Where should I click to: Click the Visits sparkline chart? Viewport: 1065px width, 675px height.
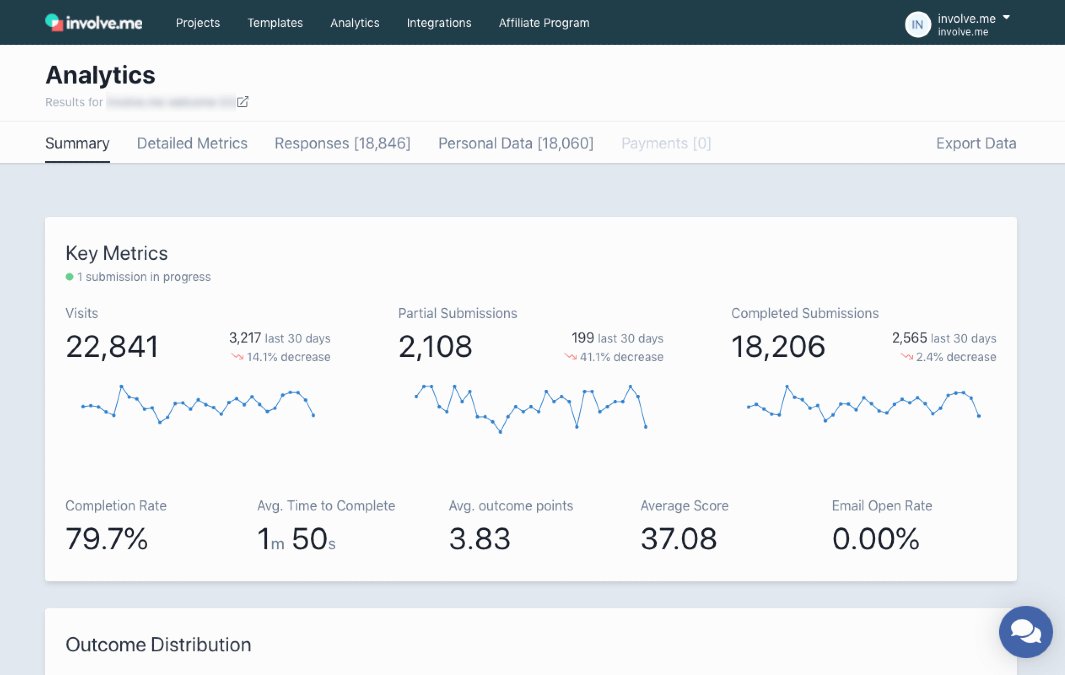[198, 404]
